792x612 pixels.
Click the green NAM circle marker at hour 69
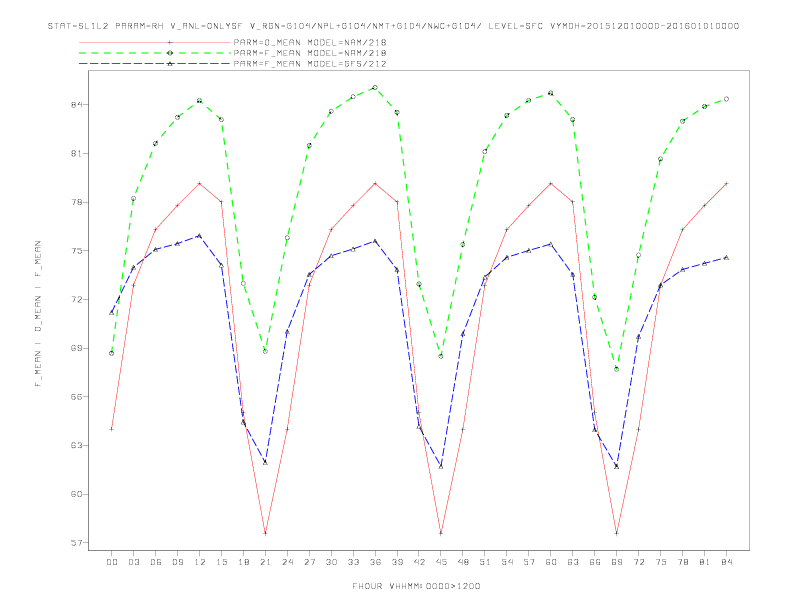(617, 369)
